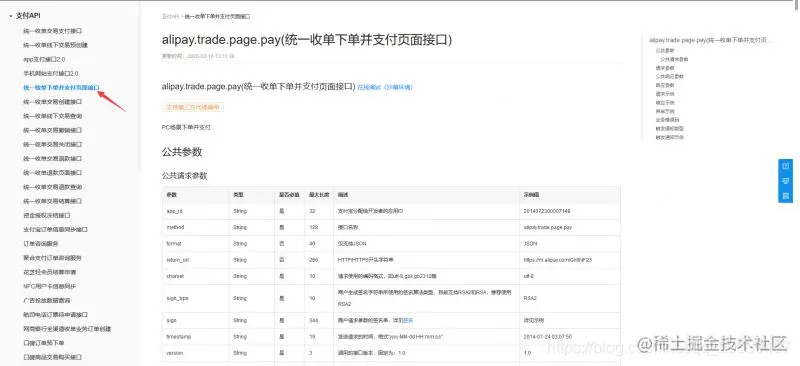Open 统一收单交易创建接口 in the sidebar
Screen dimensions: 800x366
(53, 102)
